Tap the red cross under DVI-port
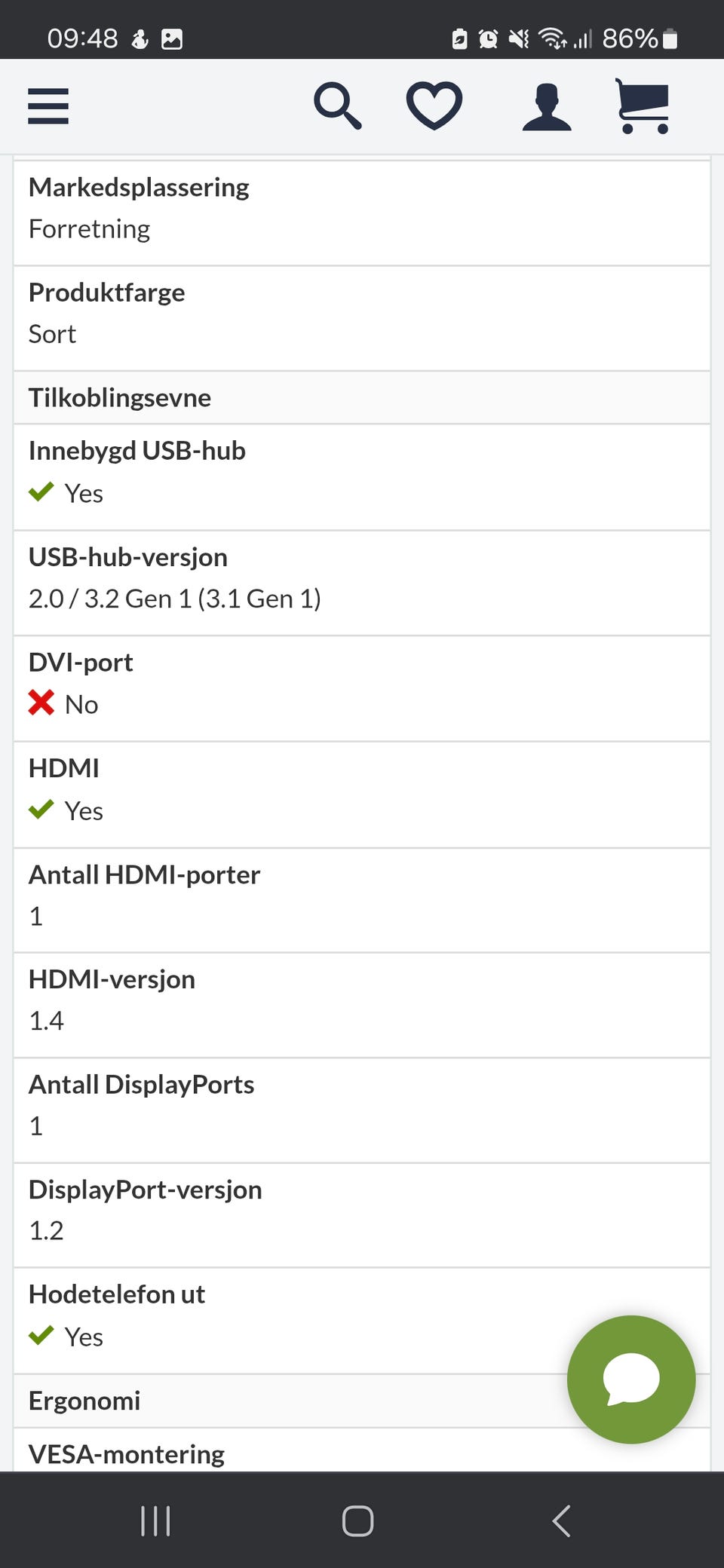Viewport: 724px width, 1568px height. click(41, 703)
